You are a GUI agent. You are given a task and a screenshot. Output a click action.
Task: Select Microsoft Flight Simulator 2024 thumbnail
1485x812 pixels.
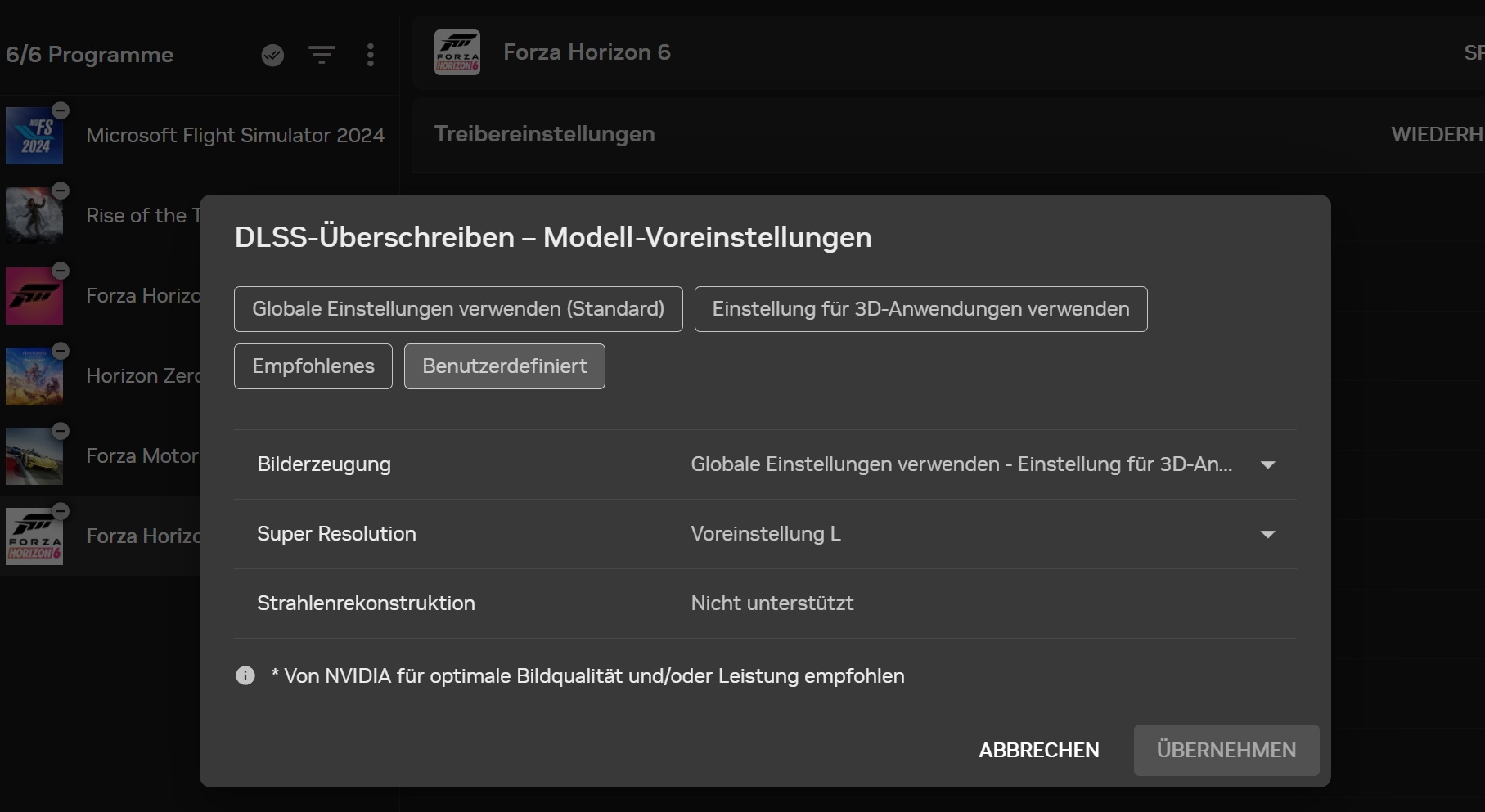34,136
